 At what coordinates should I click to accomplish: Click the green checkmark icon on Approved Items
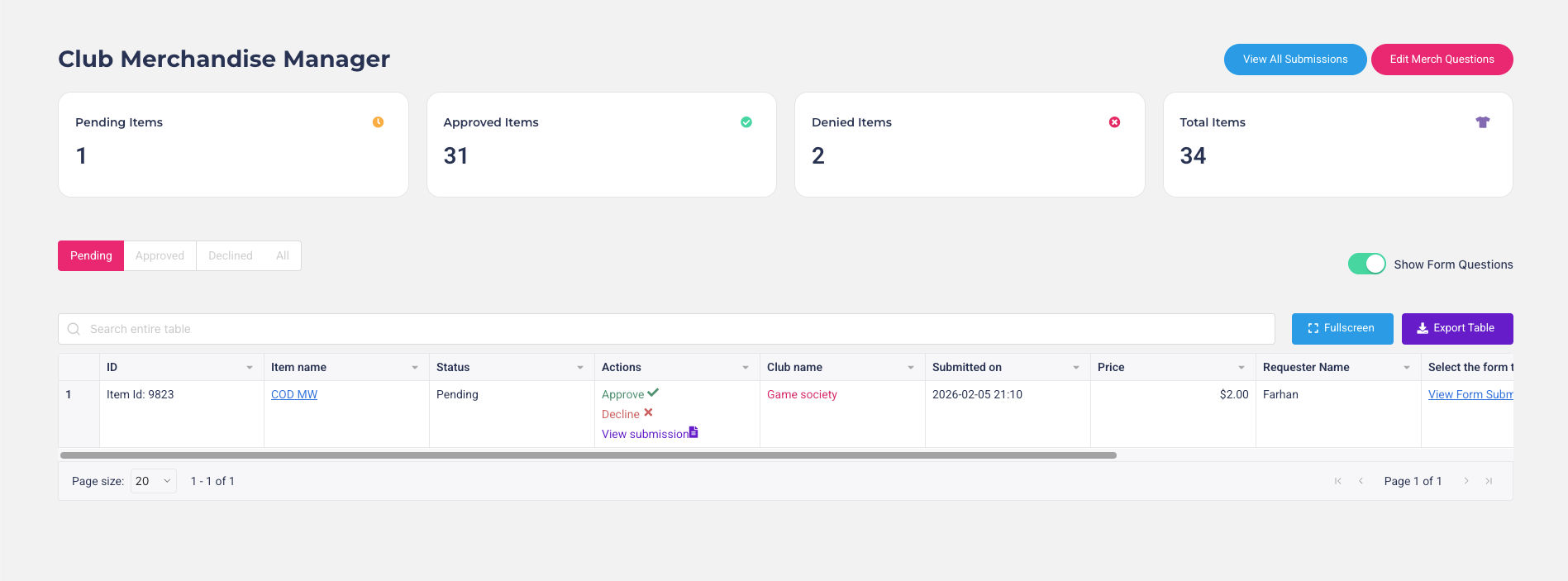[x=746, y=122]
